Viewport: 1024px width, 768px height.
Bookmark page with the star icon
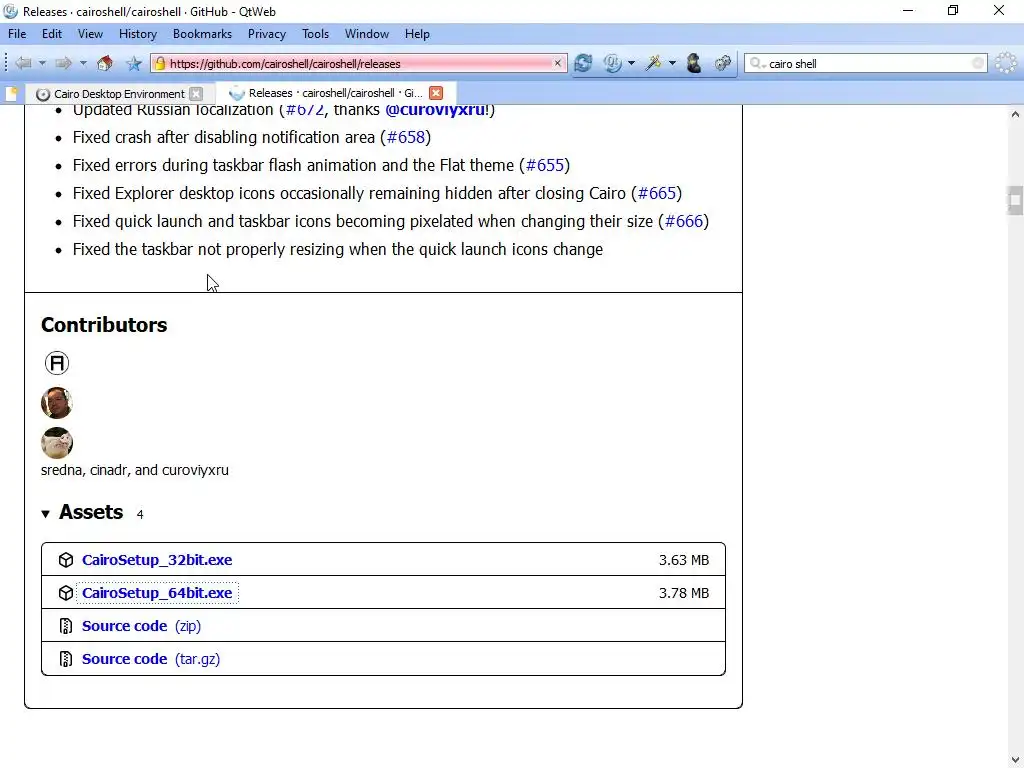[134, 63]
